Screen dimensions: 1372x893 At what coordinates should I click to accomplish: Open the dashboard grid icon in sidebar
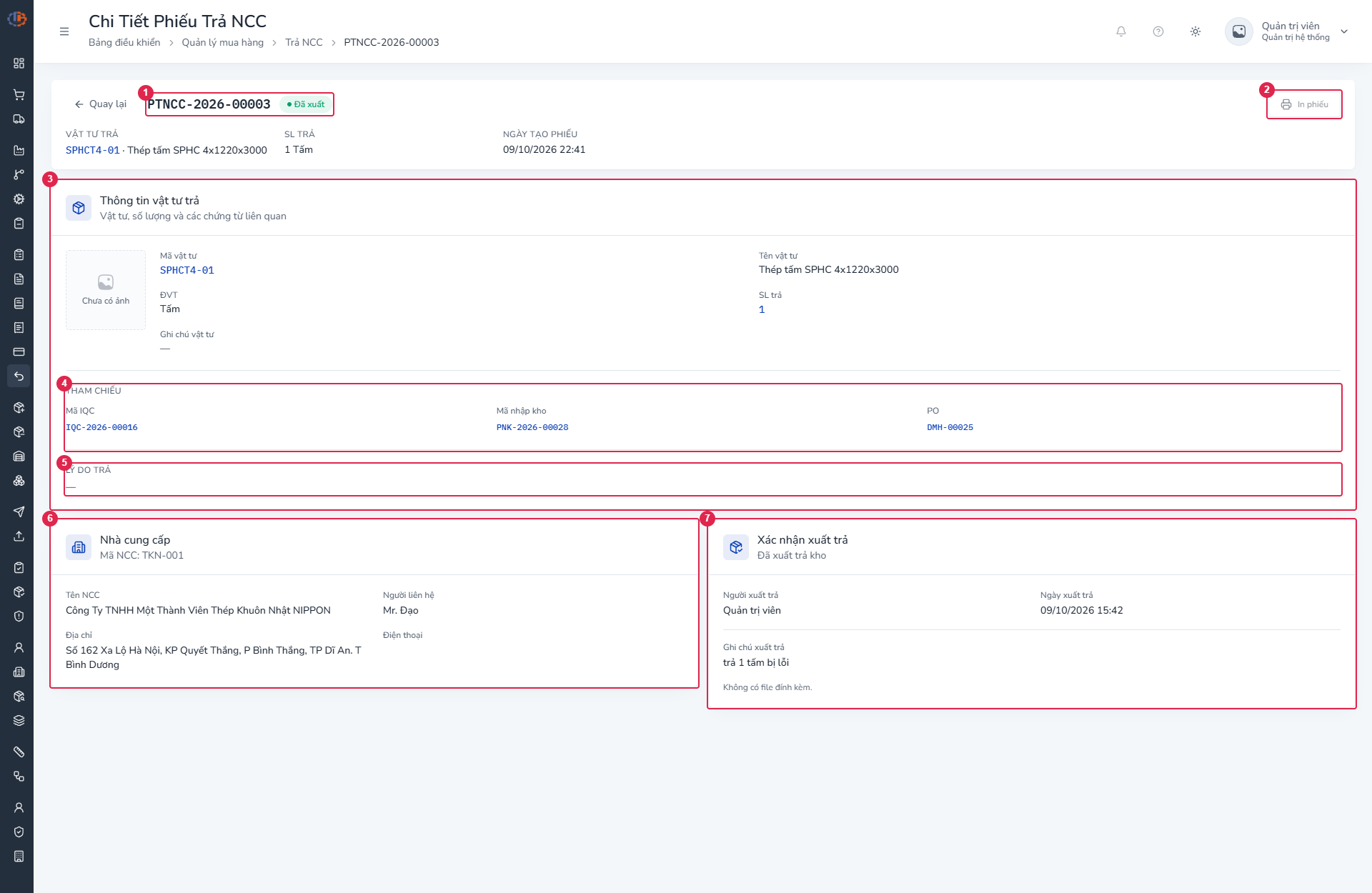(x=19, y=64)
